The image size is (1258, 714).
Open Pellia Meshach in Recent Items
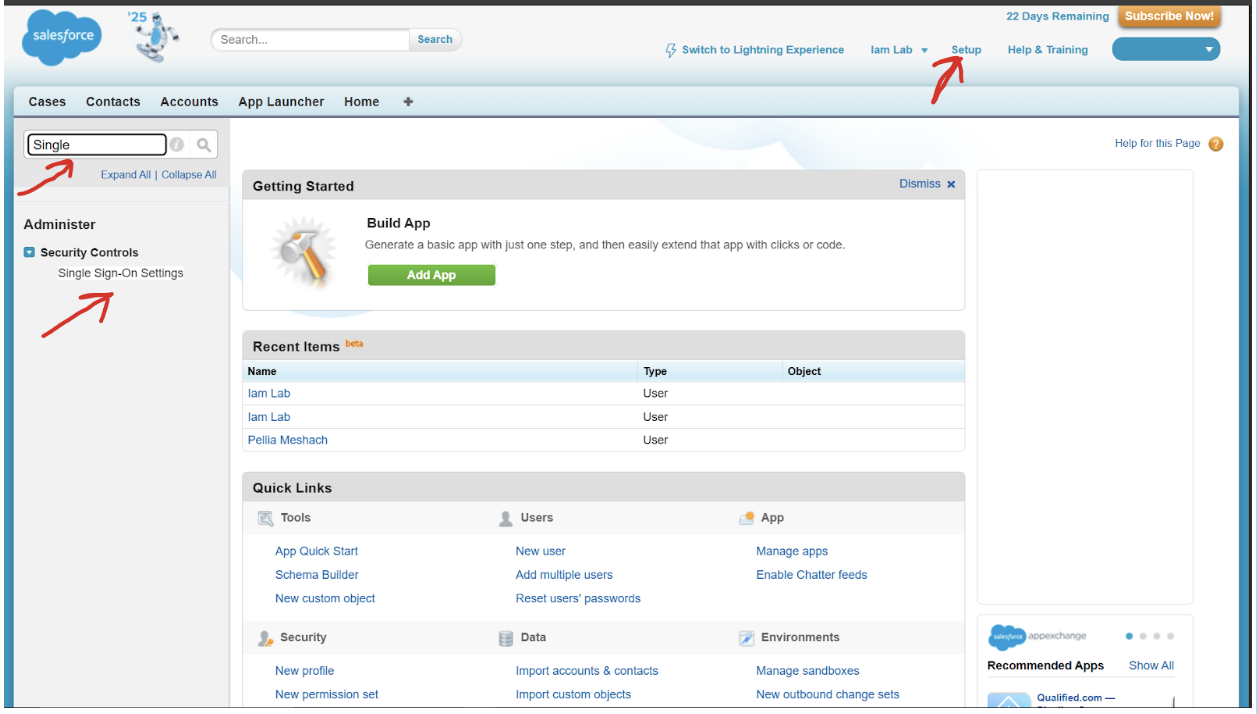[288, 440]
